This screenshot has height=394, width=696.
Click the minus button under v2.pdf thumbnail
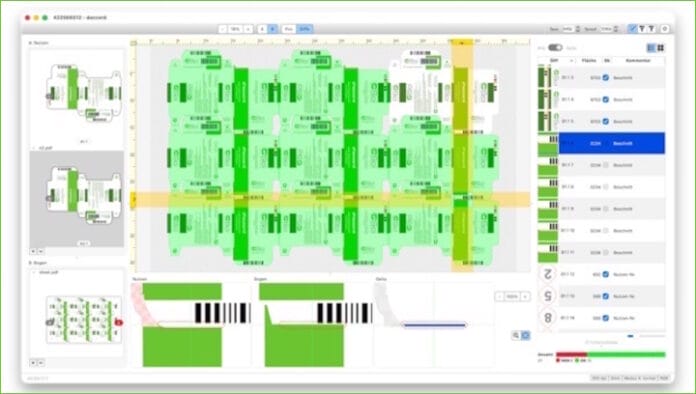click(40, 251)
